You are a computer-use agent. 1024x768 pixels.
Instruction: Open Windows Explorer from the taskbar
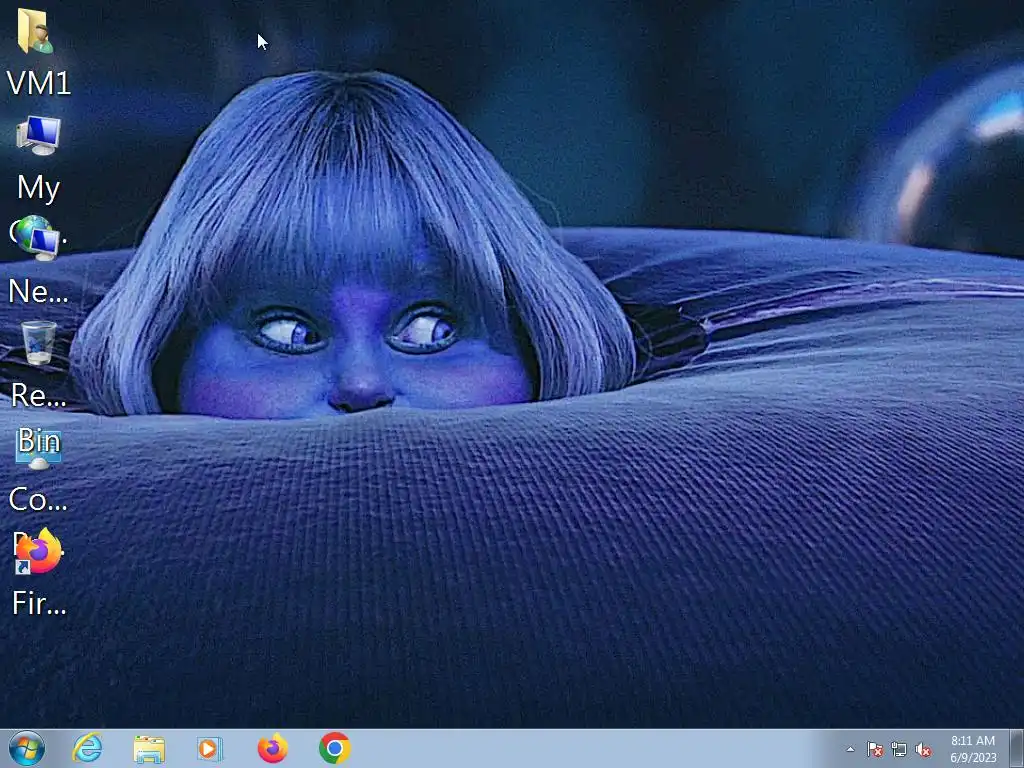pos(149,748)
